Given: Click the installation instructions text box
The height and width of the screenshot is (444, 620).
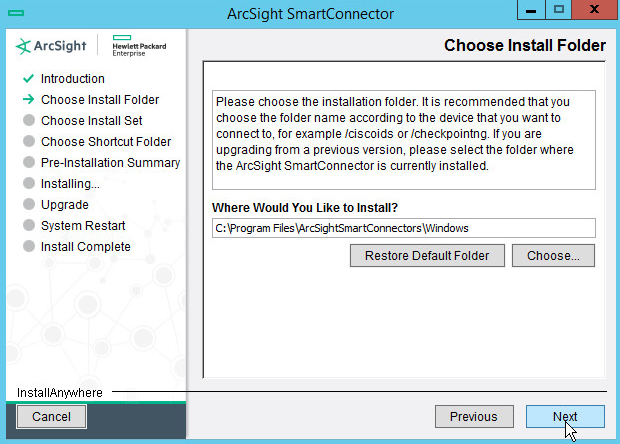Looking at the screenshot, I should (x=403, y=139).
